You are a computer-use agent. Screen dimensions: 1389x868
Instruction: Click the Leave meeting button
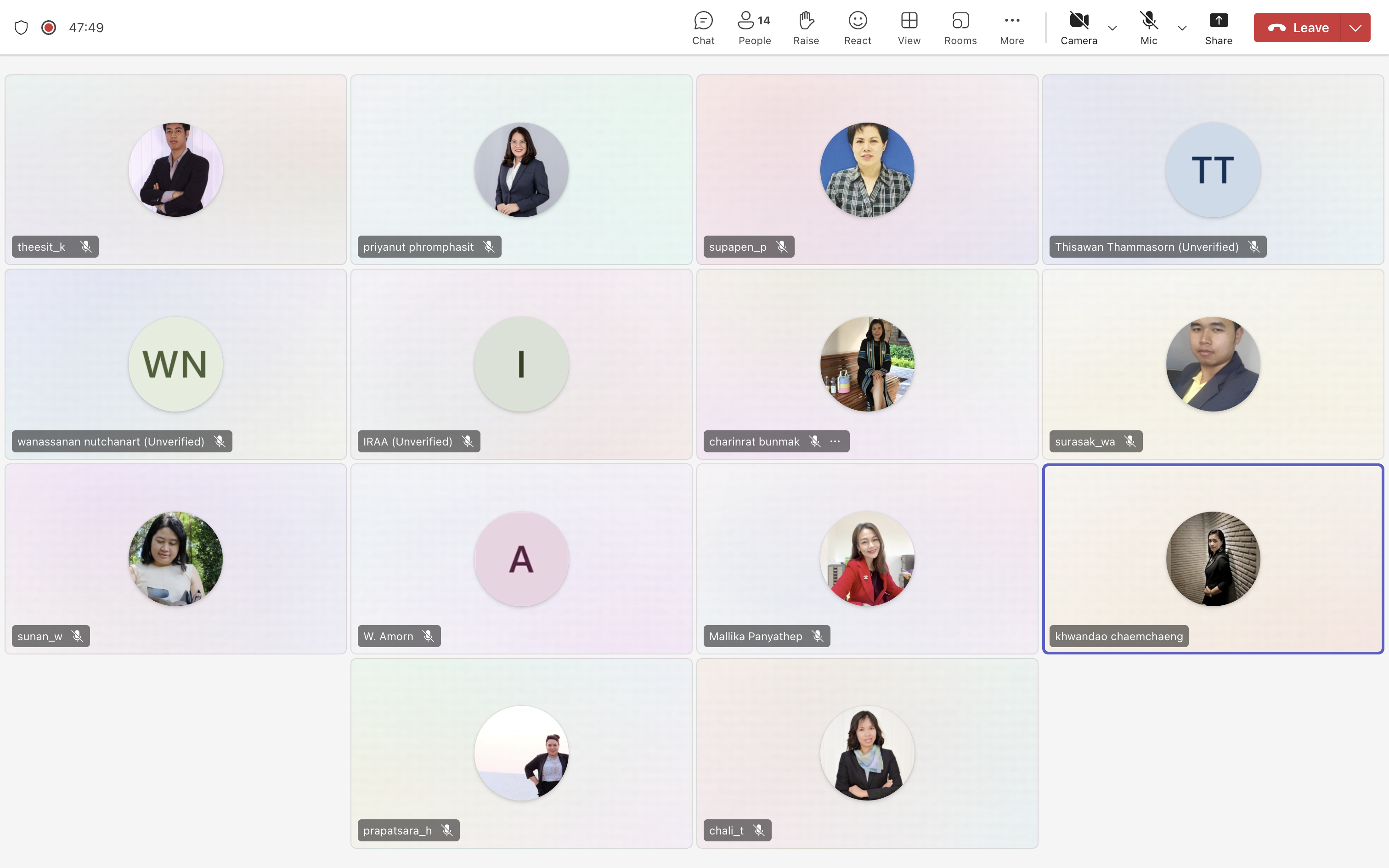[1298, 28]
